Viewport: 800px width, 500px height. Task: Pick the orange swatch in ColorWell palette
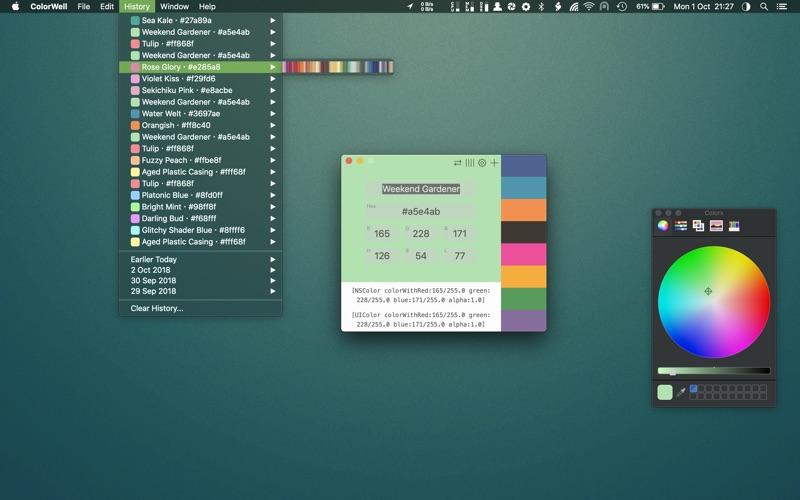[523, 210]
